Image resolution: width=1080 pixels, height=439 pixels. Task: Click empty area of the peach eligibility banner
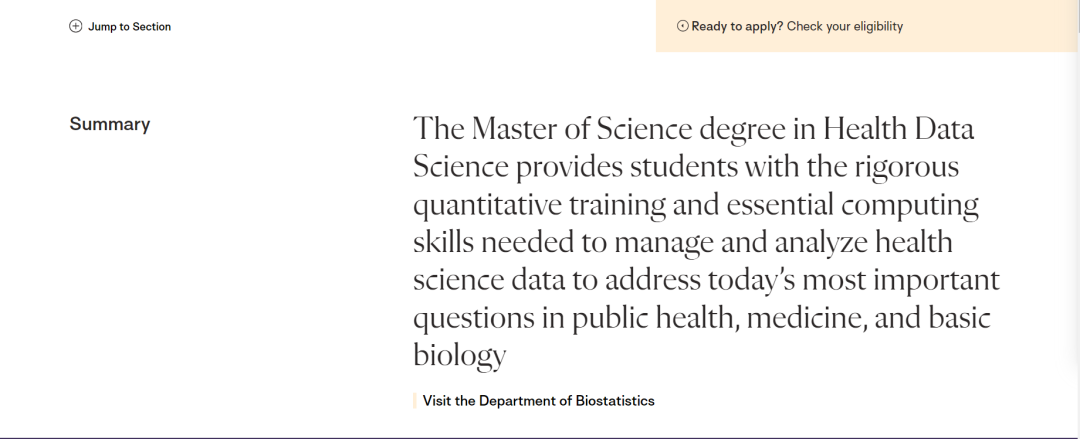tap(992, 26)
